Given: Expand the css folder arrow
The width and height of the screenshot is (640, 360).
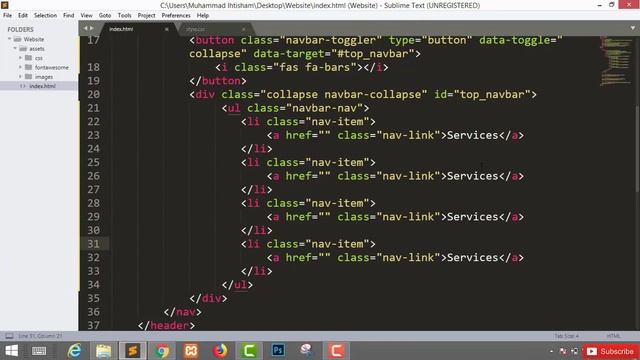Looking at the screenshot, I should [20, 58].
